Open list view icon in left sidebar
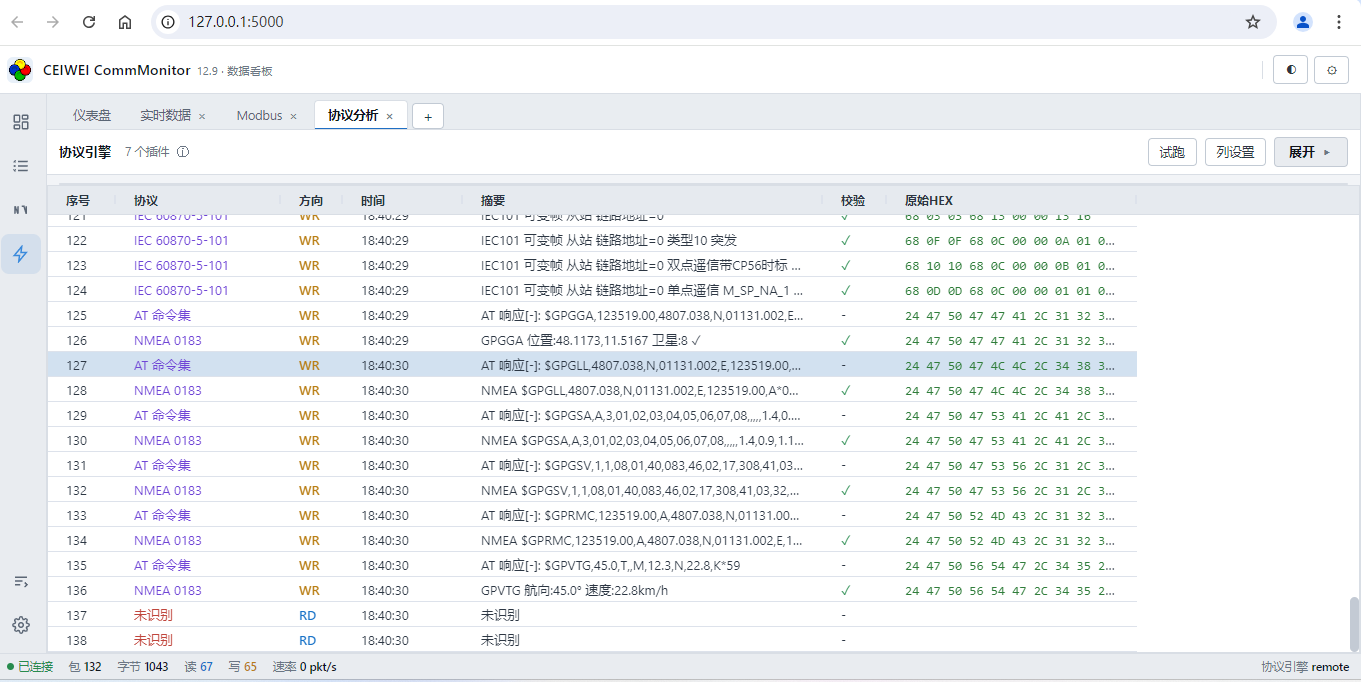1361x682 pixels. 20,166
